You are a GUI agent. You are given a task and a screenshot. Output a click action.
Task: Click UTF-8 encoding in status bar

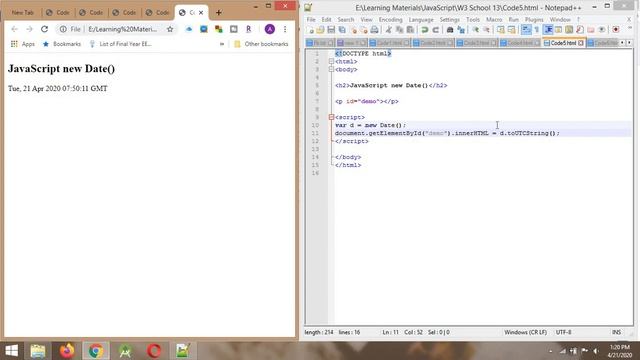(564, 332)
